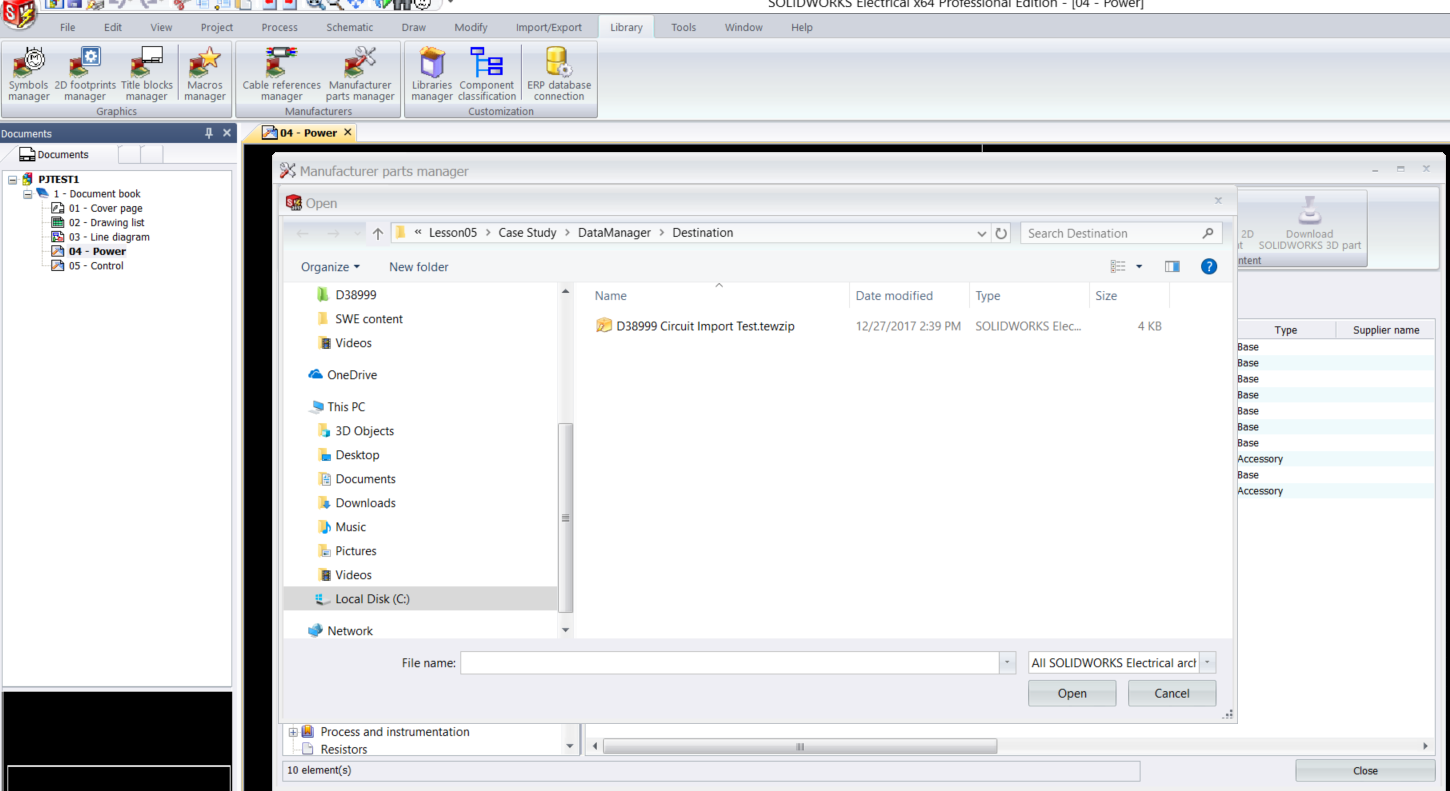Expand Process and instrumentation category
Image resolution: width=1450 pixels, height=791 pixels.
pos(293,732)
